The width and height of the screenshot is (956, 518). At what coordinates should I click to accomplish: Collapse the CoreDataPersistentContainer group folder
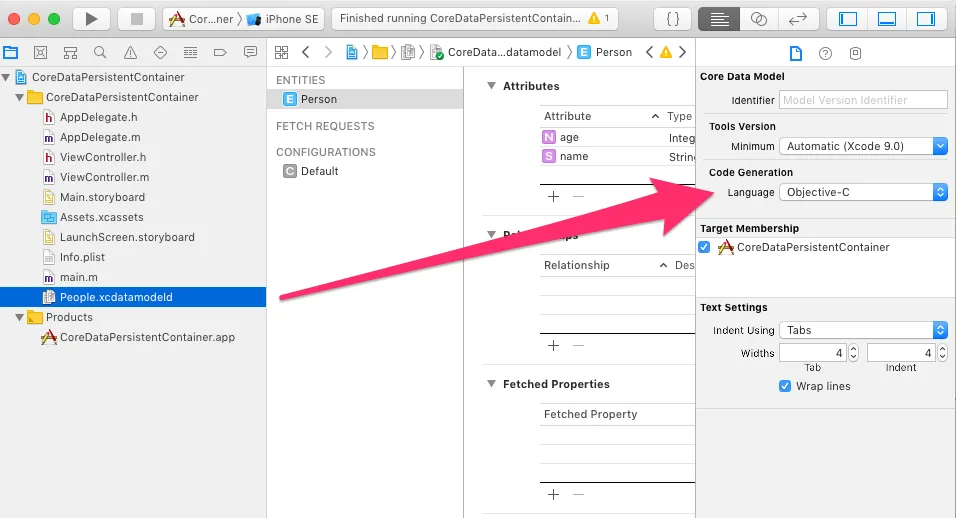point(20,98)
